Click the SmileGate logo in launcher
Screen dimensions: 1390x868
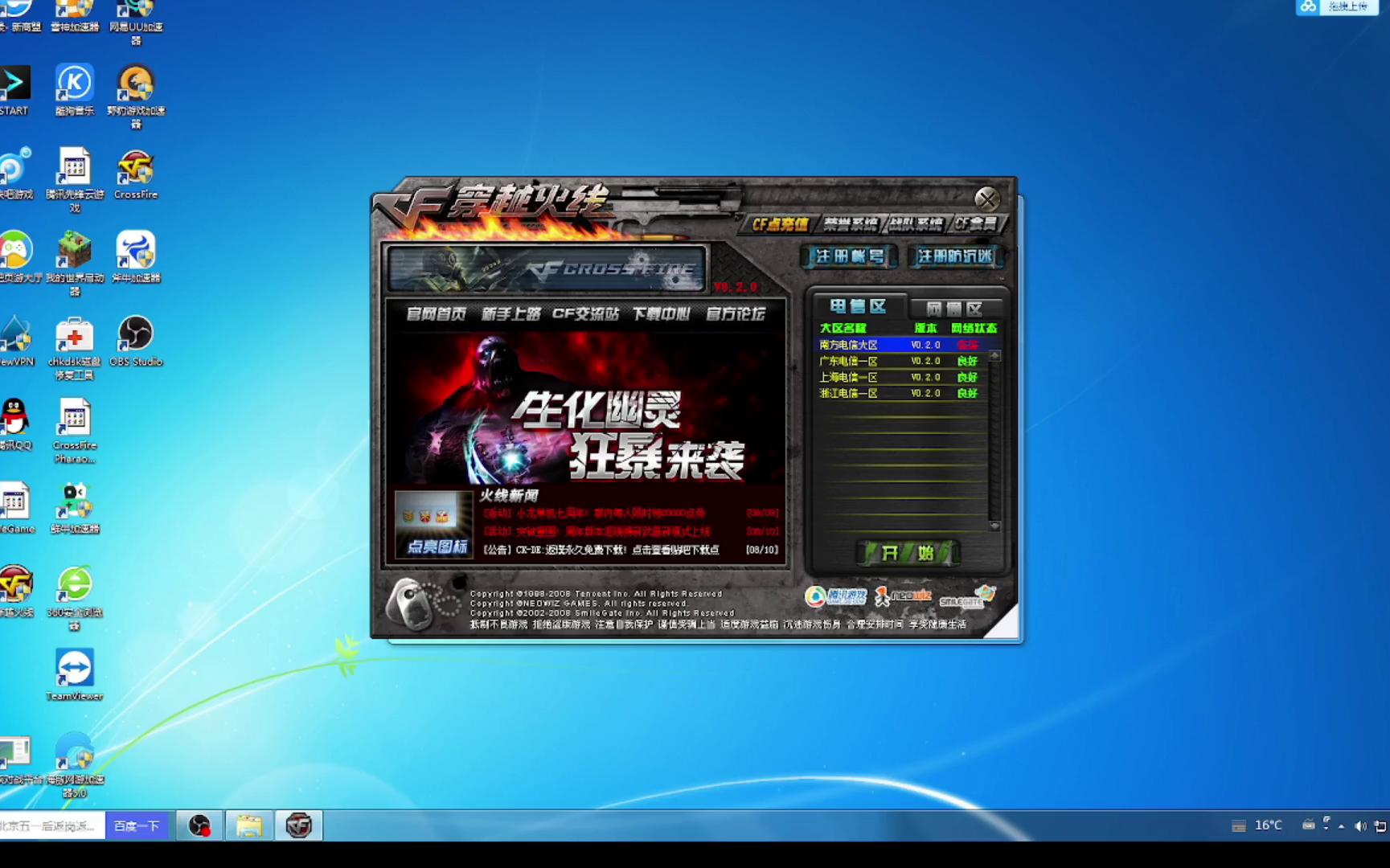[x=967, y=597]
